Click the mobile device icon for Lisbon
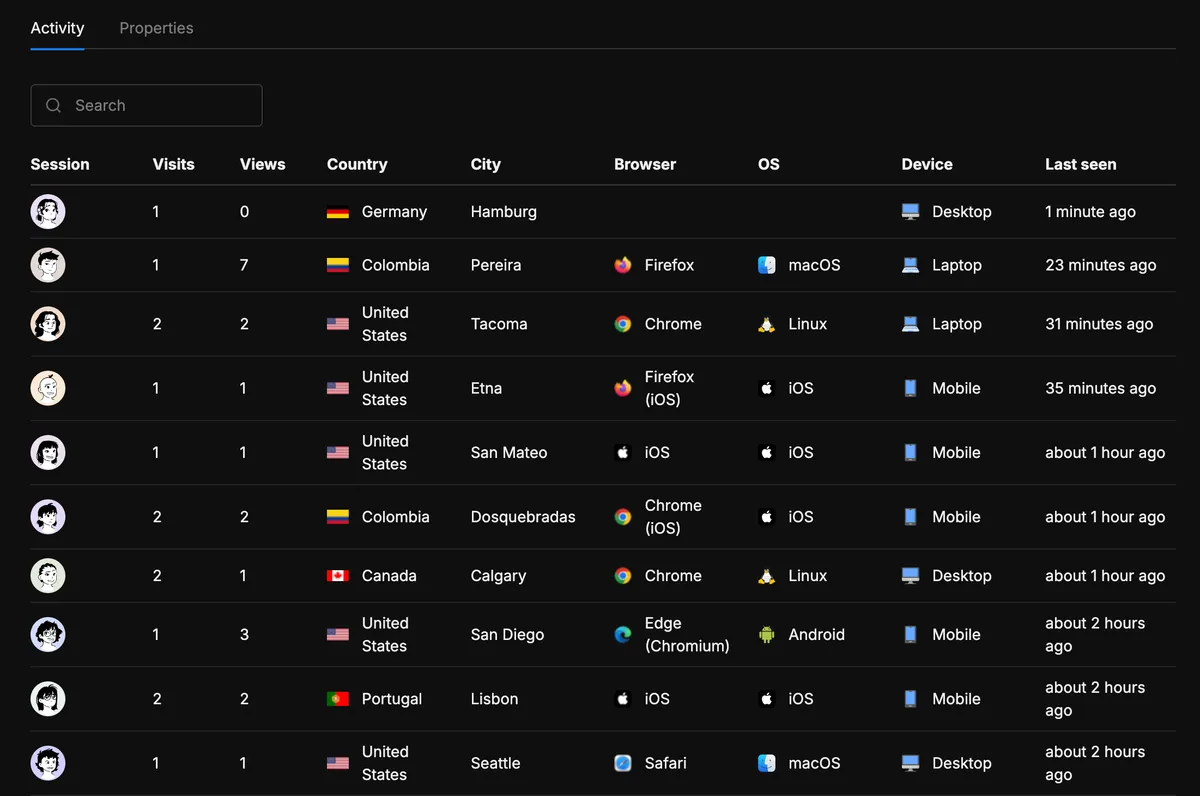This screenshot has width=1200, height=796. (911, 699)
